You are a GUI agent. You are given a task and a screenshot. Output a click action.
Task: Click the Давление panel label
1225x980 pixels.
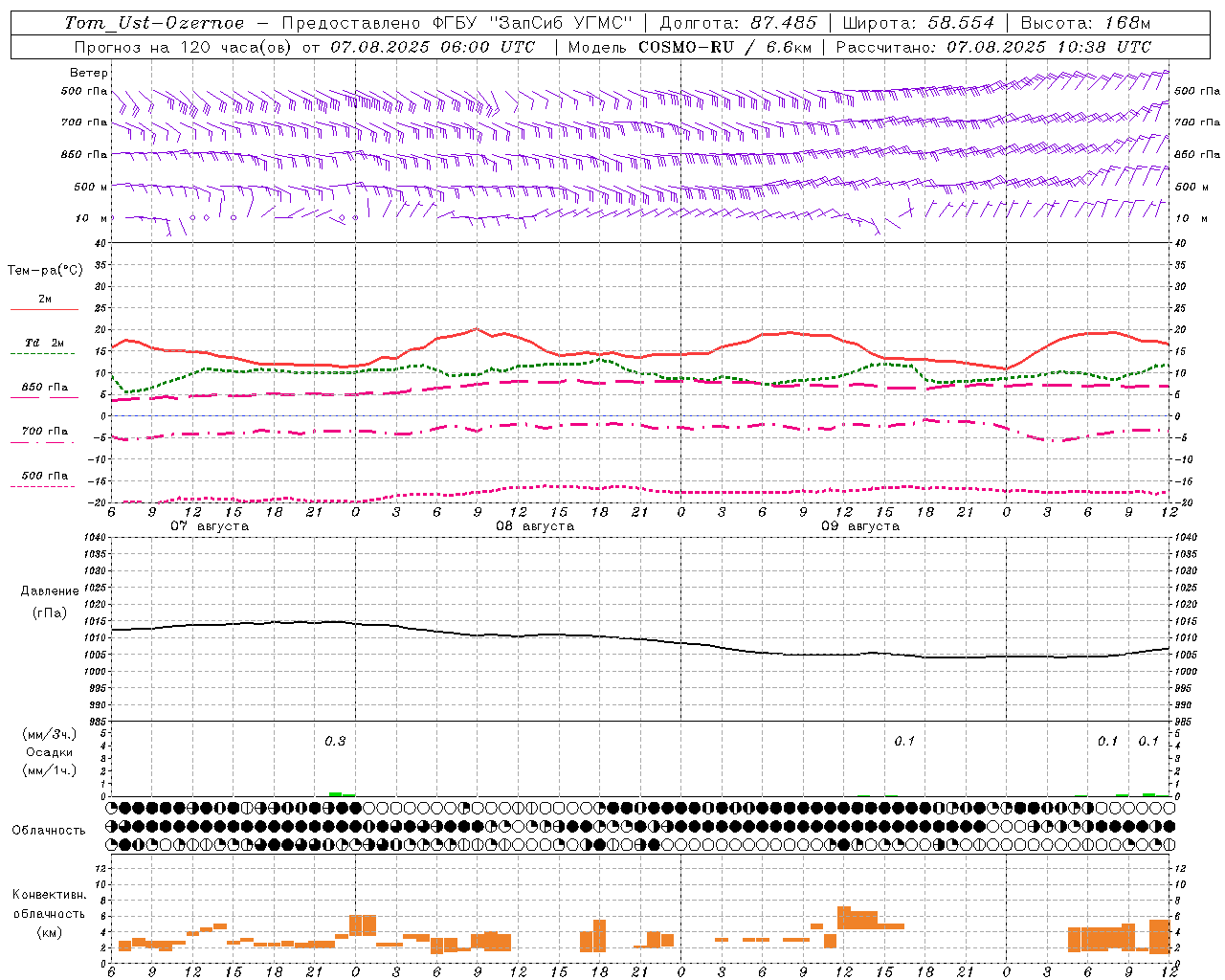tap(50, 591)
